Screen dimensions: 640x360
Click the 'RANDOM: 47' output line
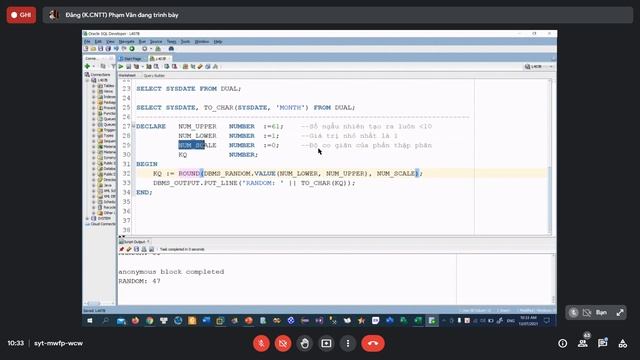coord(139,281)
